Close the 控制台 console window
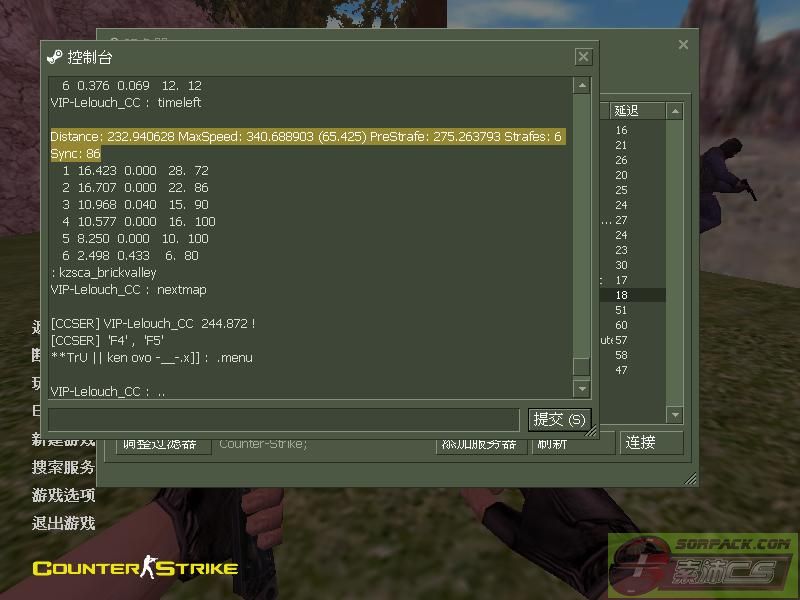Image resolution: width=800 pixels, height=600 pixels. [x=583, y=57]
